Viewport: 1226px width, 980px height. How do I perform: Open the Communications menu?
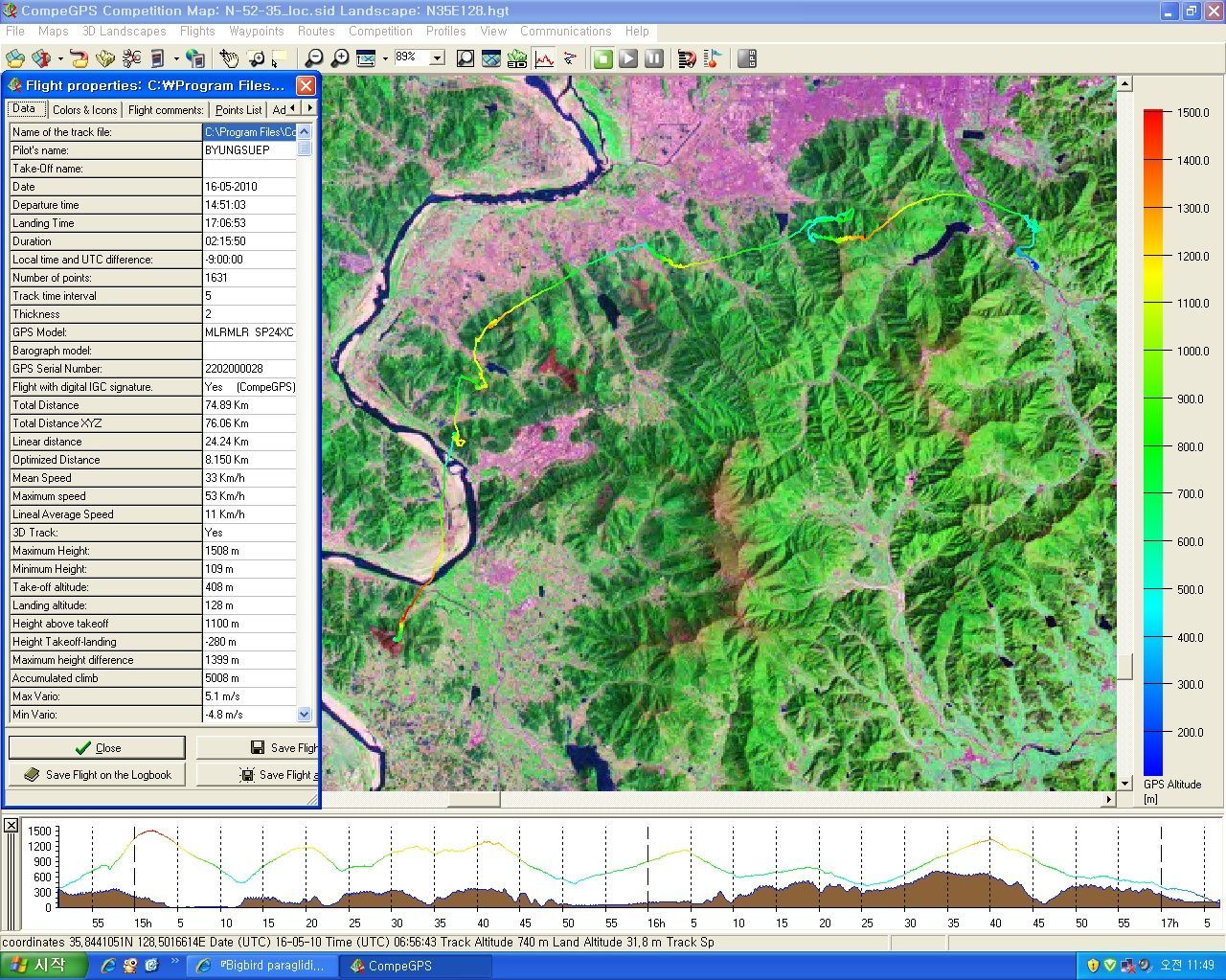pos(565,31)
